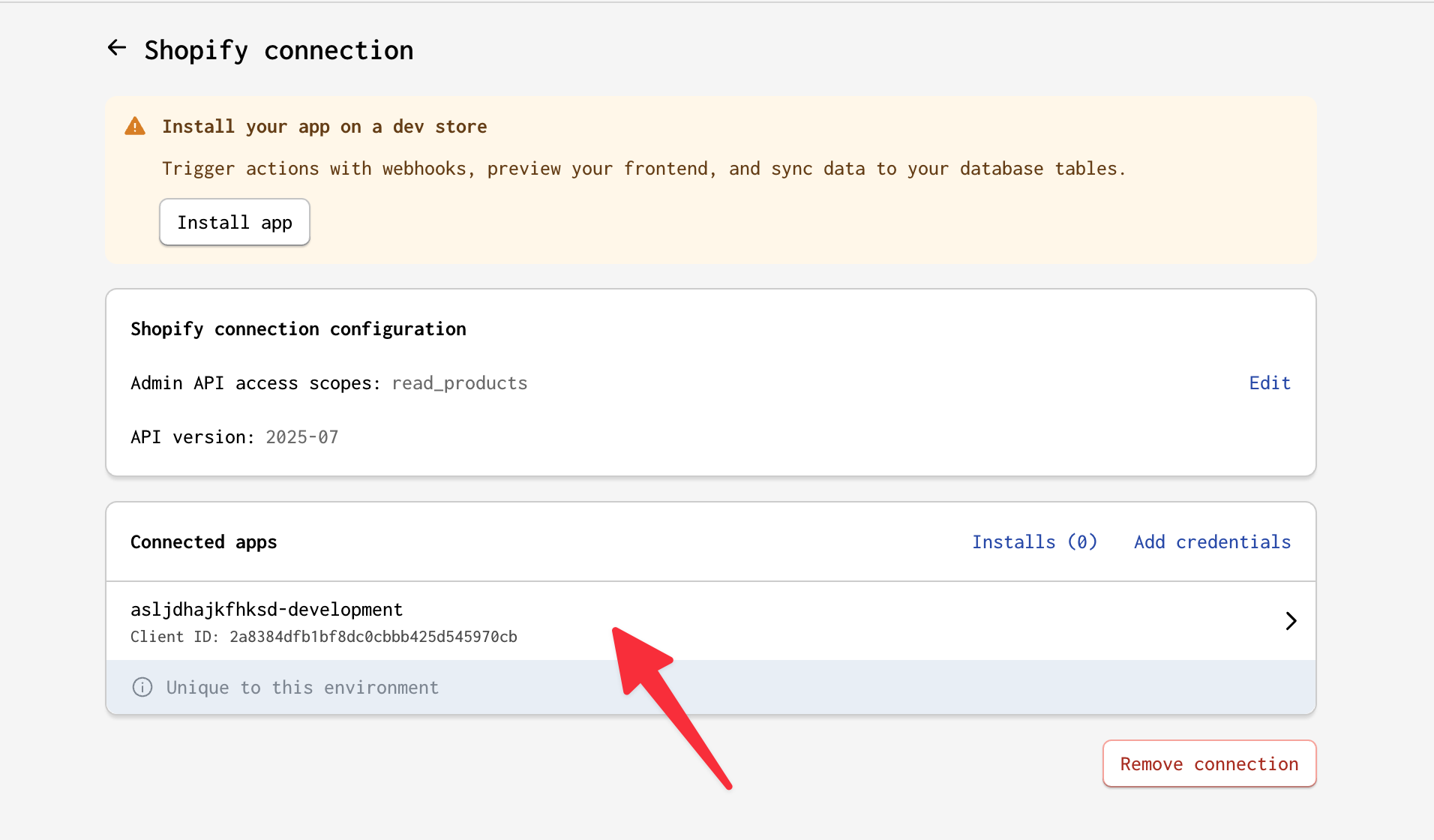
Task: Click Install your app on a dev store heading
Action: 324,127
